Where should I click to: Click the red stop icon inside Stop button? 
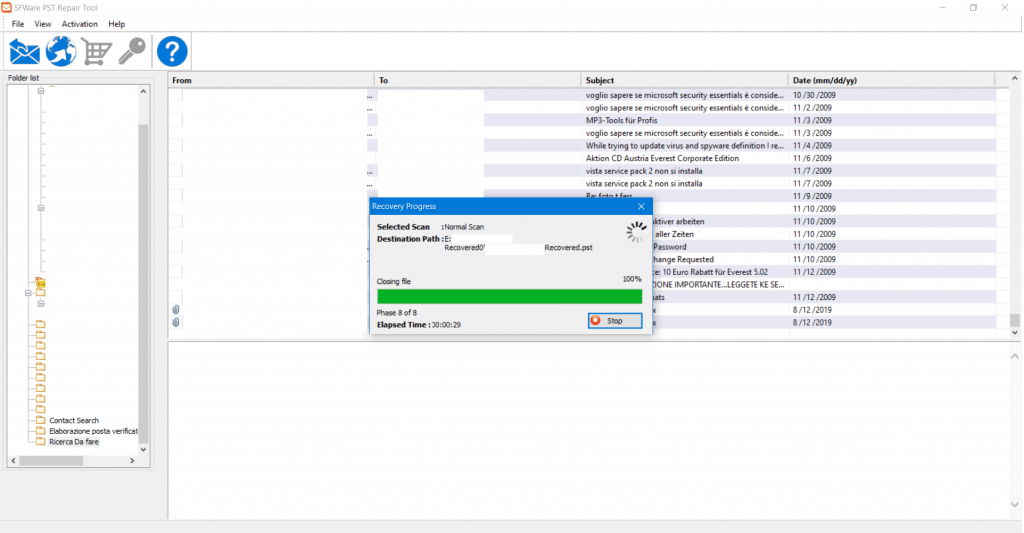(596, 321)
